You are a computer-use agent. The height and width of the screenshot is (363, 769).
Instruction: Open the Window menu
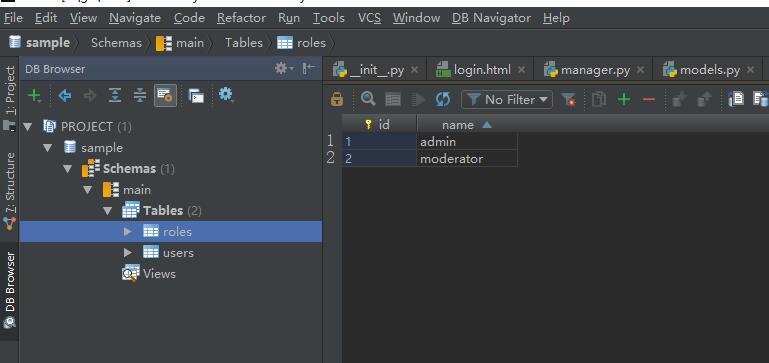[x=416, y=18]
